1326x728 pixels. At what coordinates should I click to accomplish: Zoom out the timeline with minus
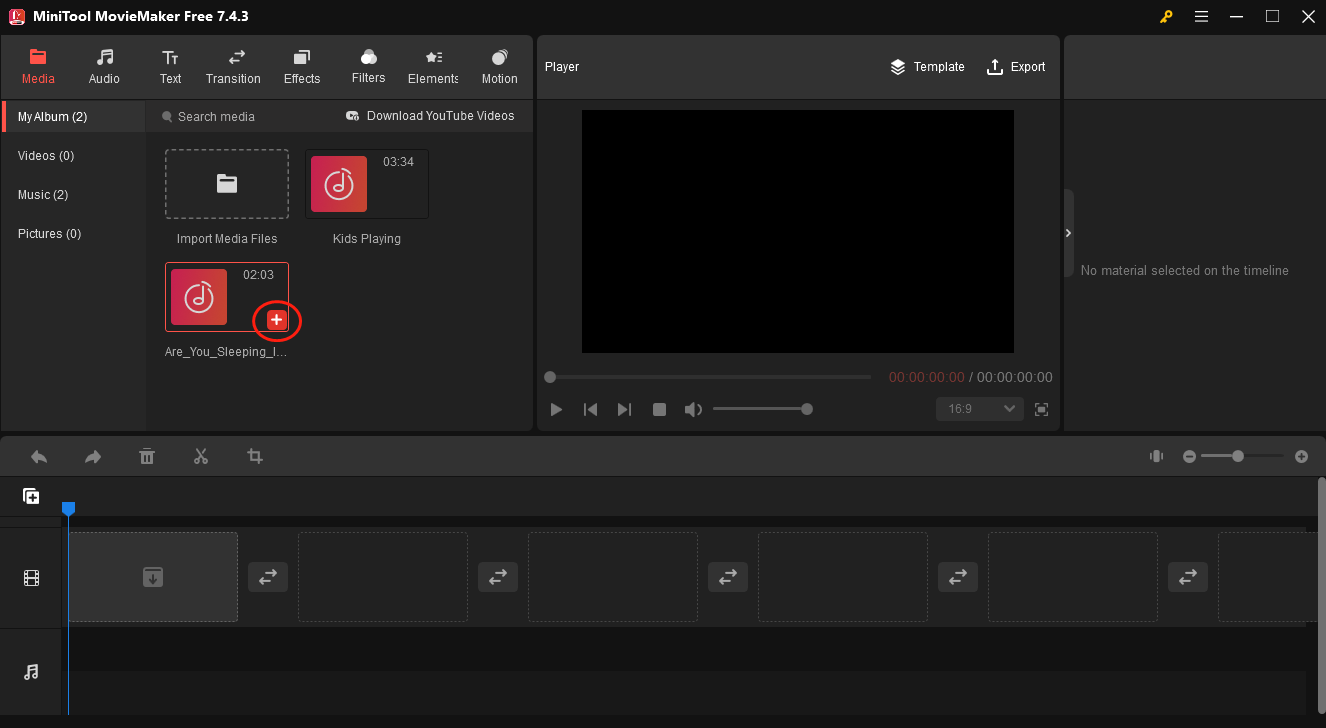1189,456
